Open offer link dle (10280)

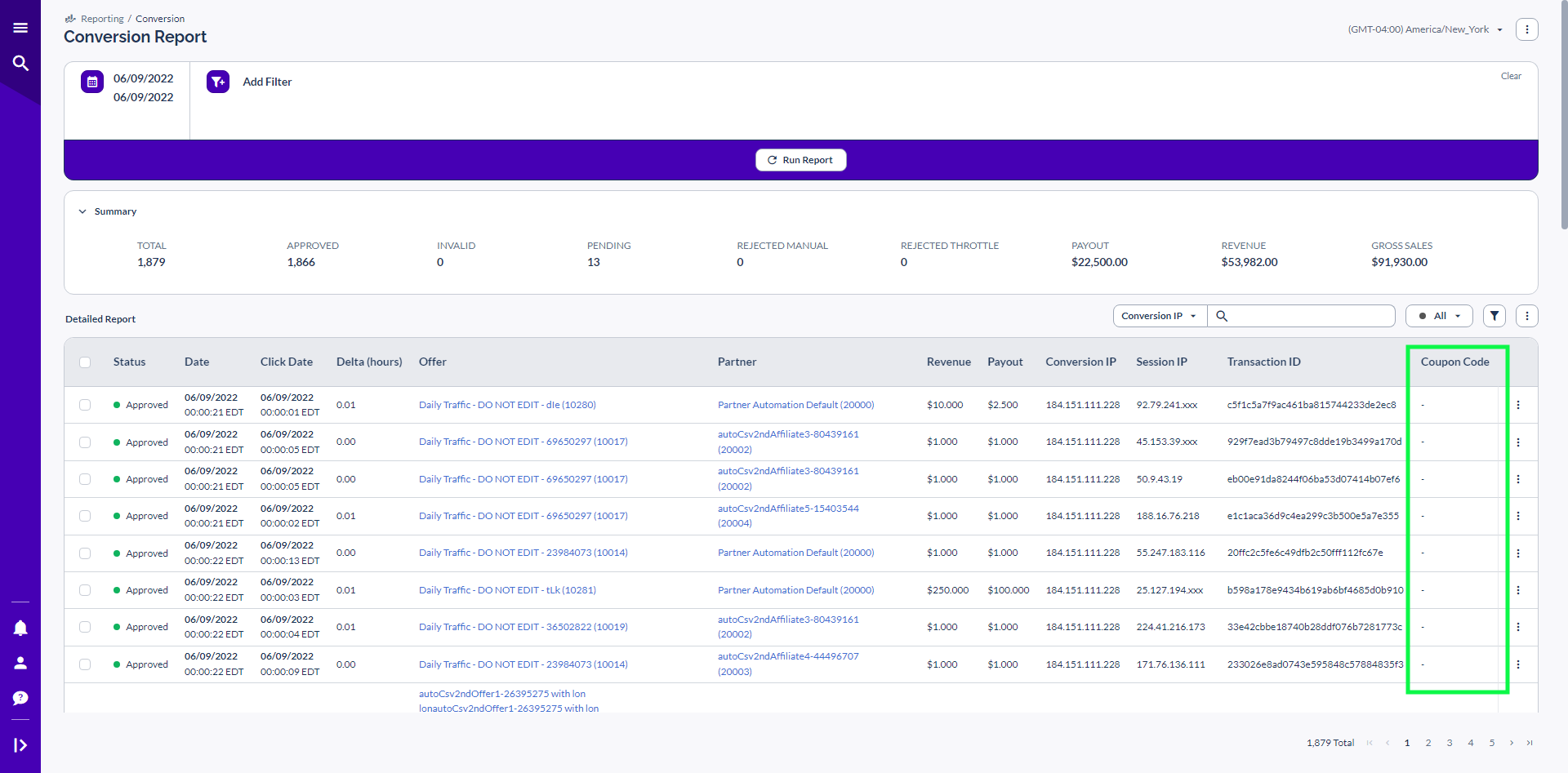pos(507,405)
